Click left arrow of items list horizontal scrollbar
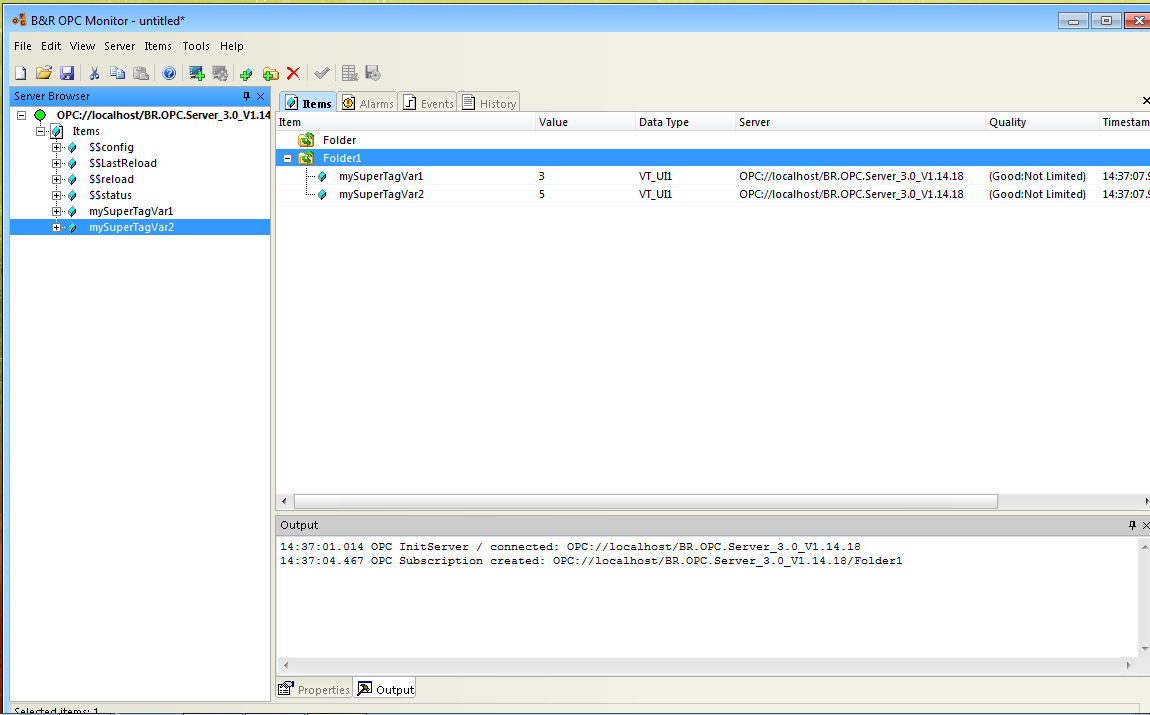The height and width of the screenshot is (715, 1150). tap(285, 502)
